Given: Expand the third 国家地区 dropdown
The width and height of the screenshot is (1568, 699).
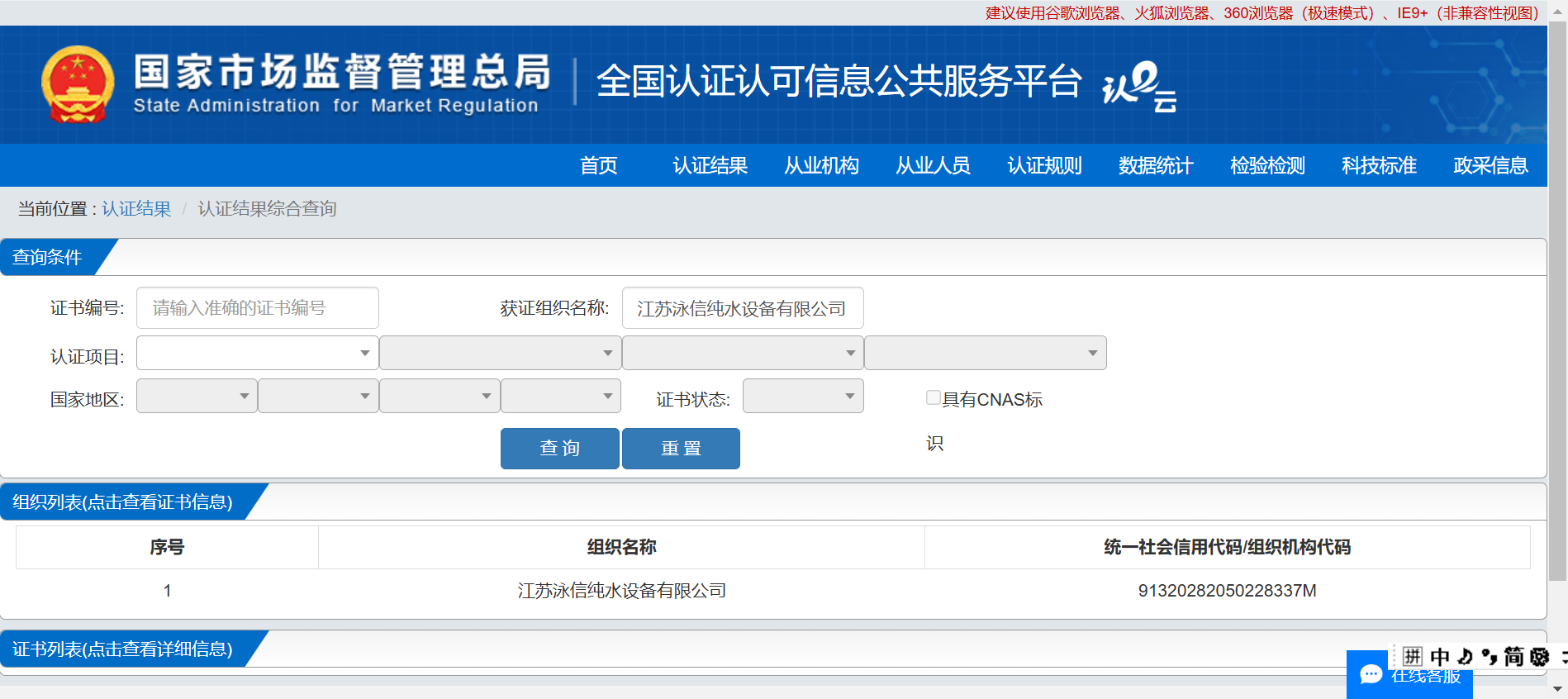Looking at the screenshot, I should [440, 396].
